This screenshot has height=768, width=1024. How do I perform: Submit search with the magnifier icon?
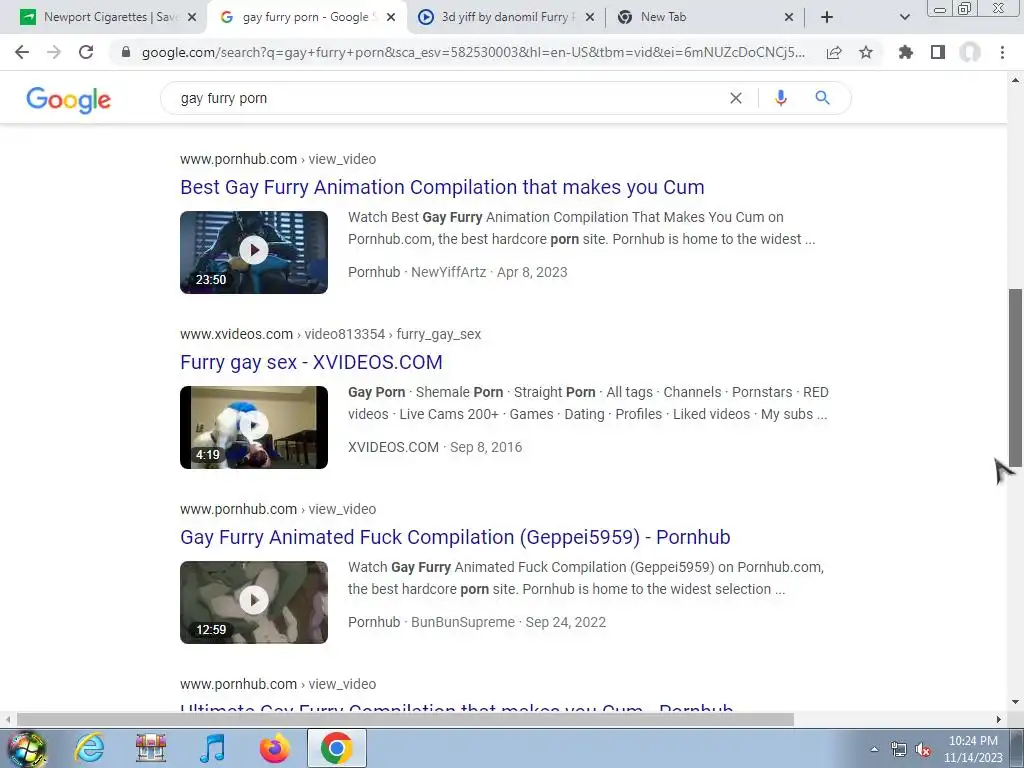(822, 98)
